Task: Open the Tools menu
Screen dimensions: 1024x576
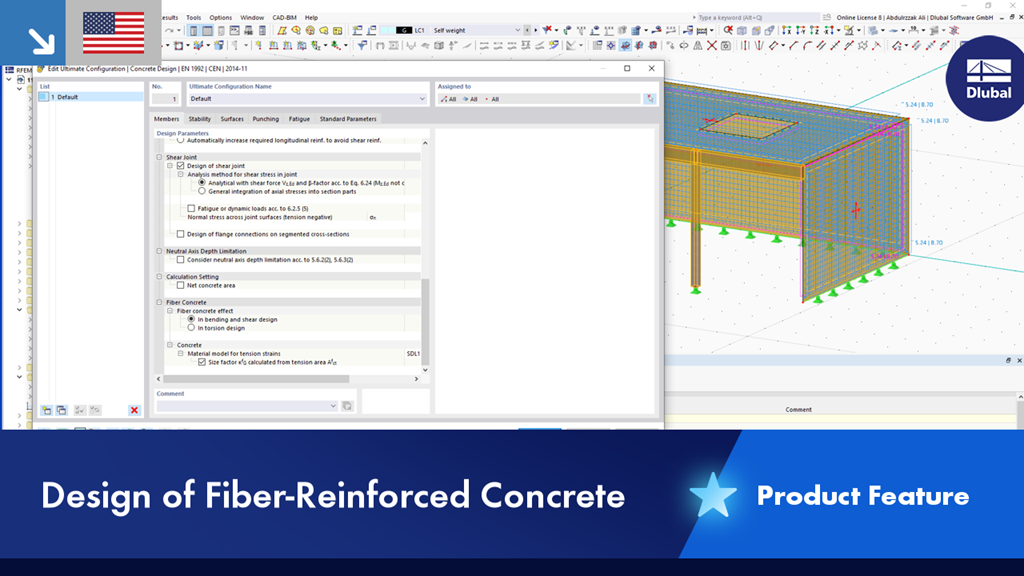Action: [193, 18]
